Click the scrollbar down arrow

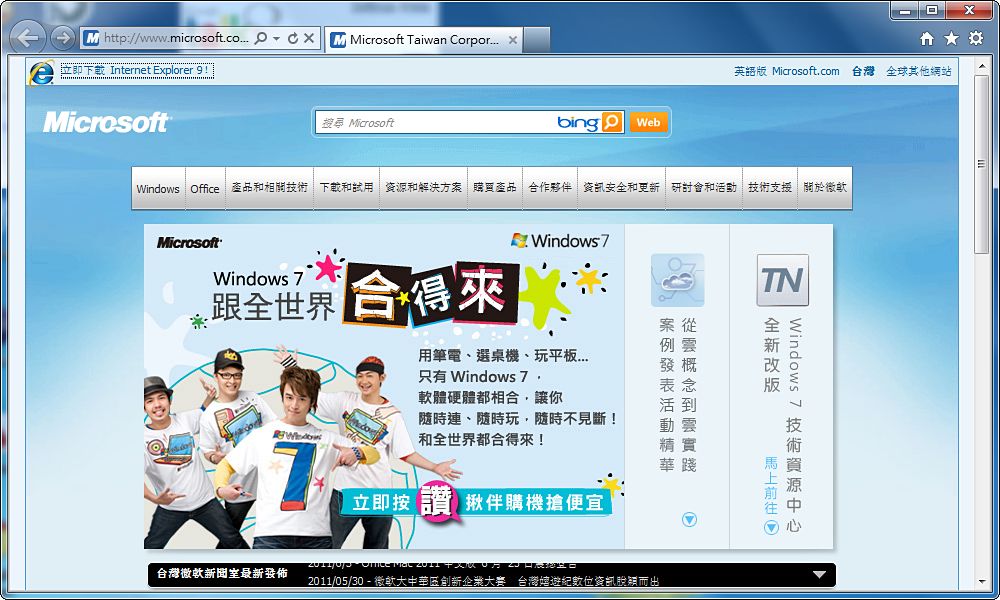click(982, 582)
